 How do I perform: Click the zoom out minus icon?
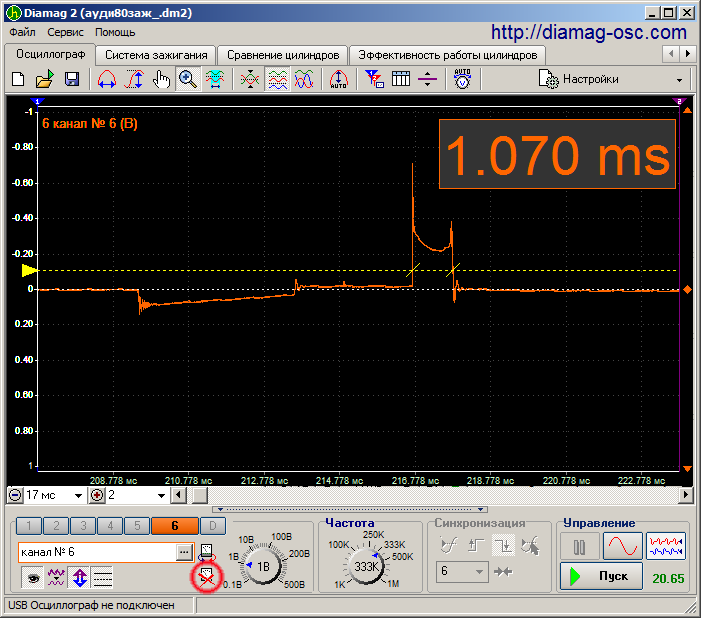pyautogui.click(x=15, y=495)
